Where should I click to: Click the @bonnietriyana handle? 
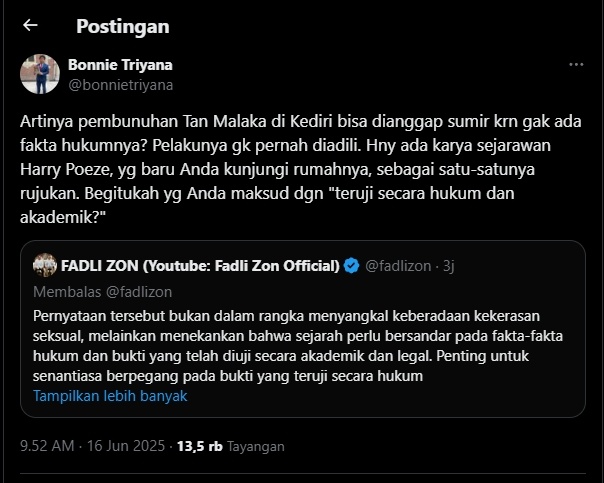click(120, 85)
